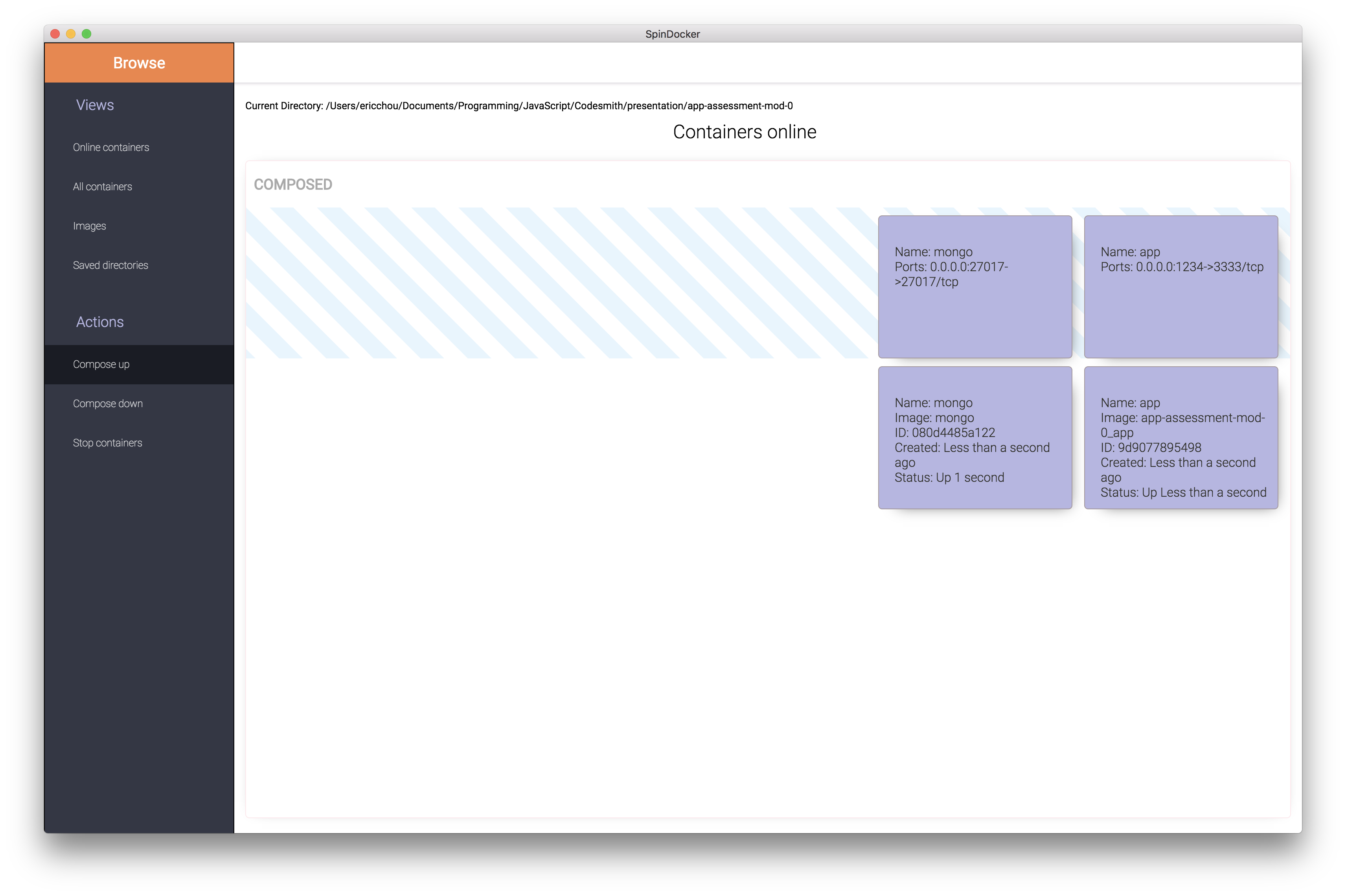Viewport: 1346px width, 896px height.
Task: Select Stop containers action
Action: (x=139, y=443)
